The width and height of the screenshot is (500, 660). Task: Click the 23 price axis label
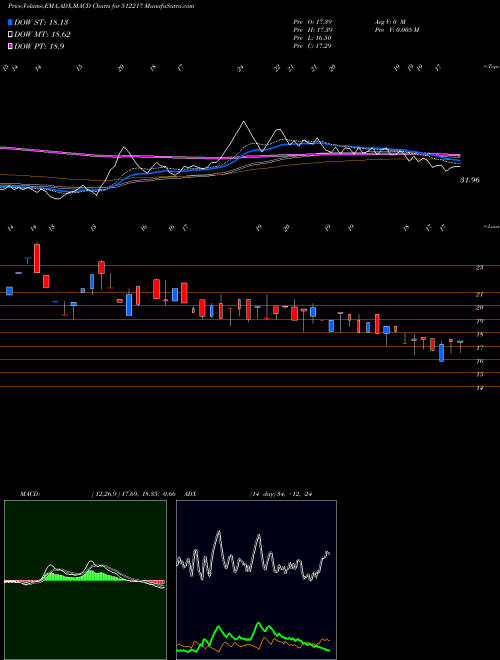(x=479, y=268)
